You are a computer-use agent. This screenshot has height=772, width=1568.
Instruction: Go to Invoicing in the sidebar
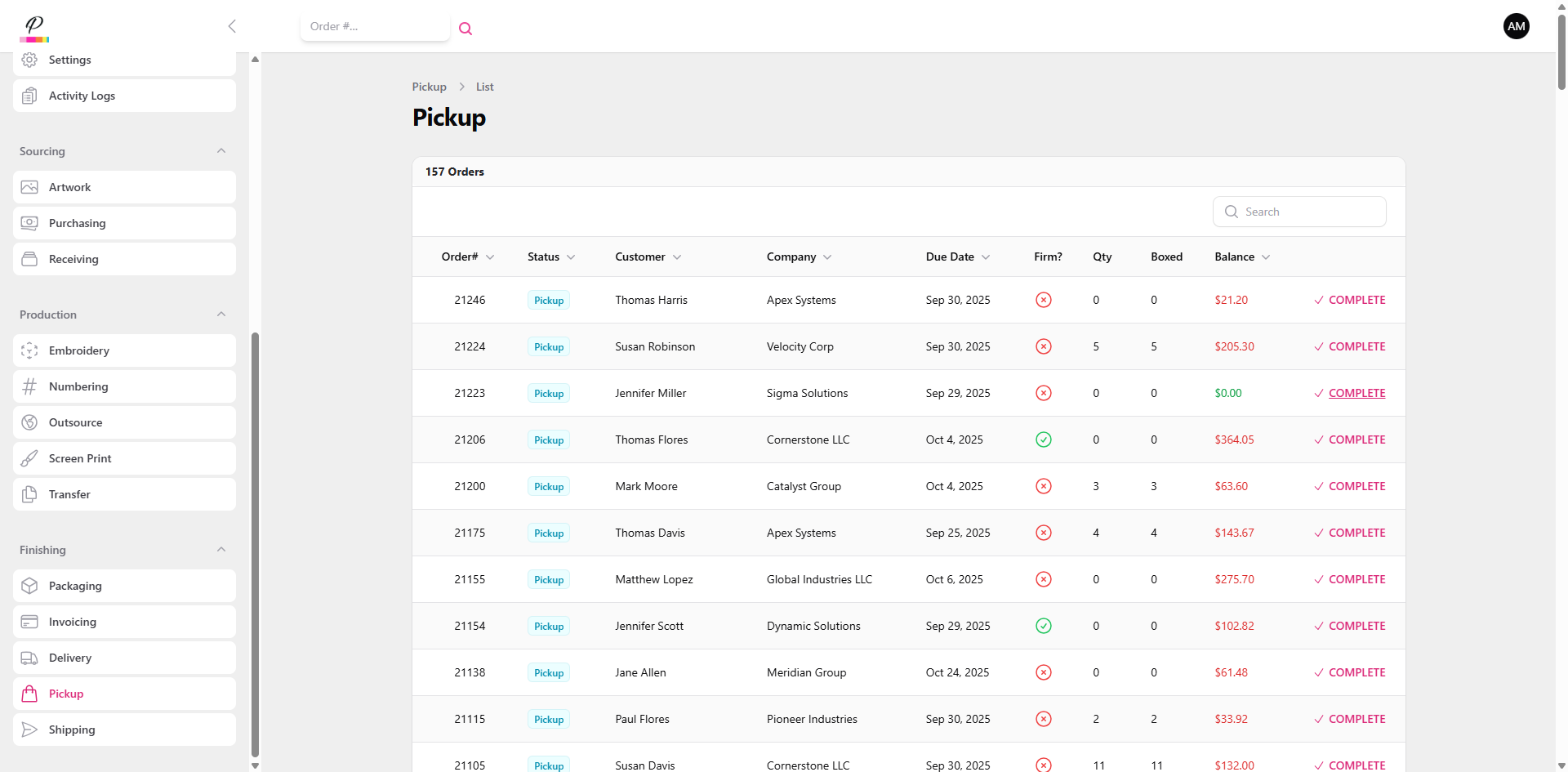[x=73, y=622]
